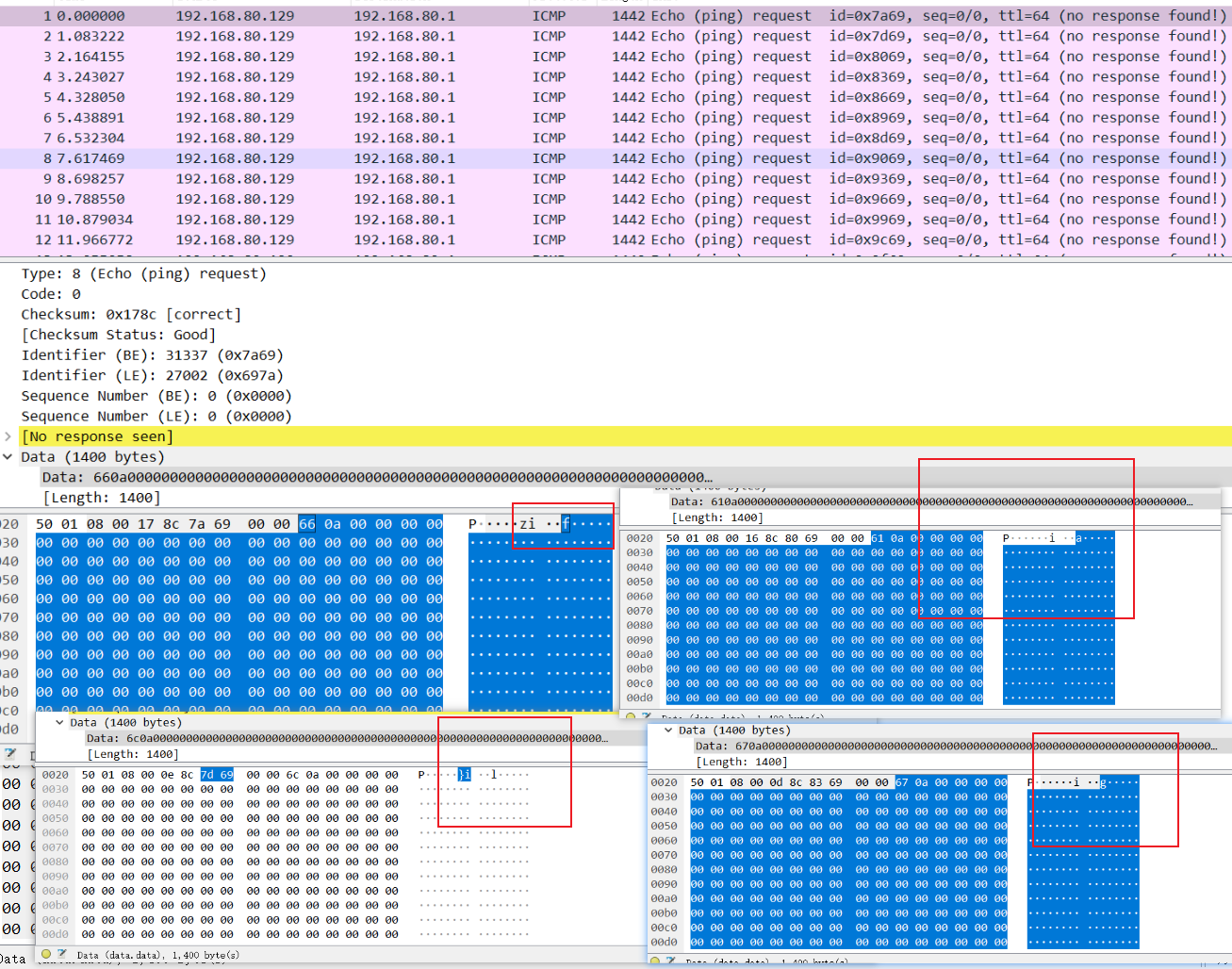
Task: Select the 'Data: 670a0000…' field line
Action: click(x=956, y=746)
